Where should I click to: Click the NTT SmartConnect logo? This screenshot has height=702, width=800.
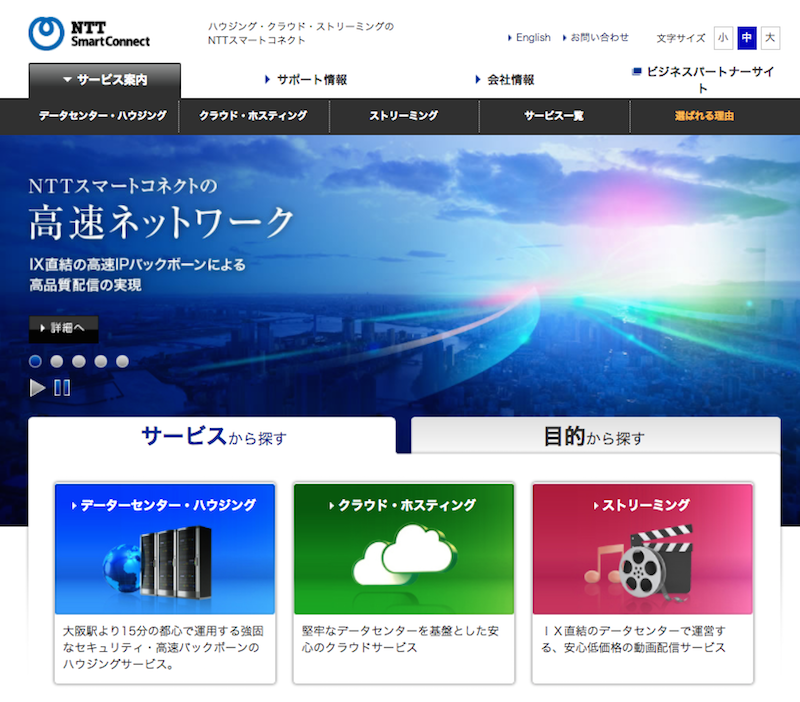[89, 34]
